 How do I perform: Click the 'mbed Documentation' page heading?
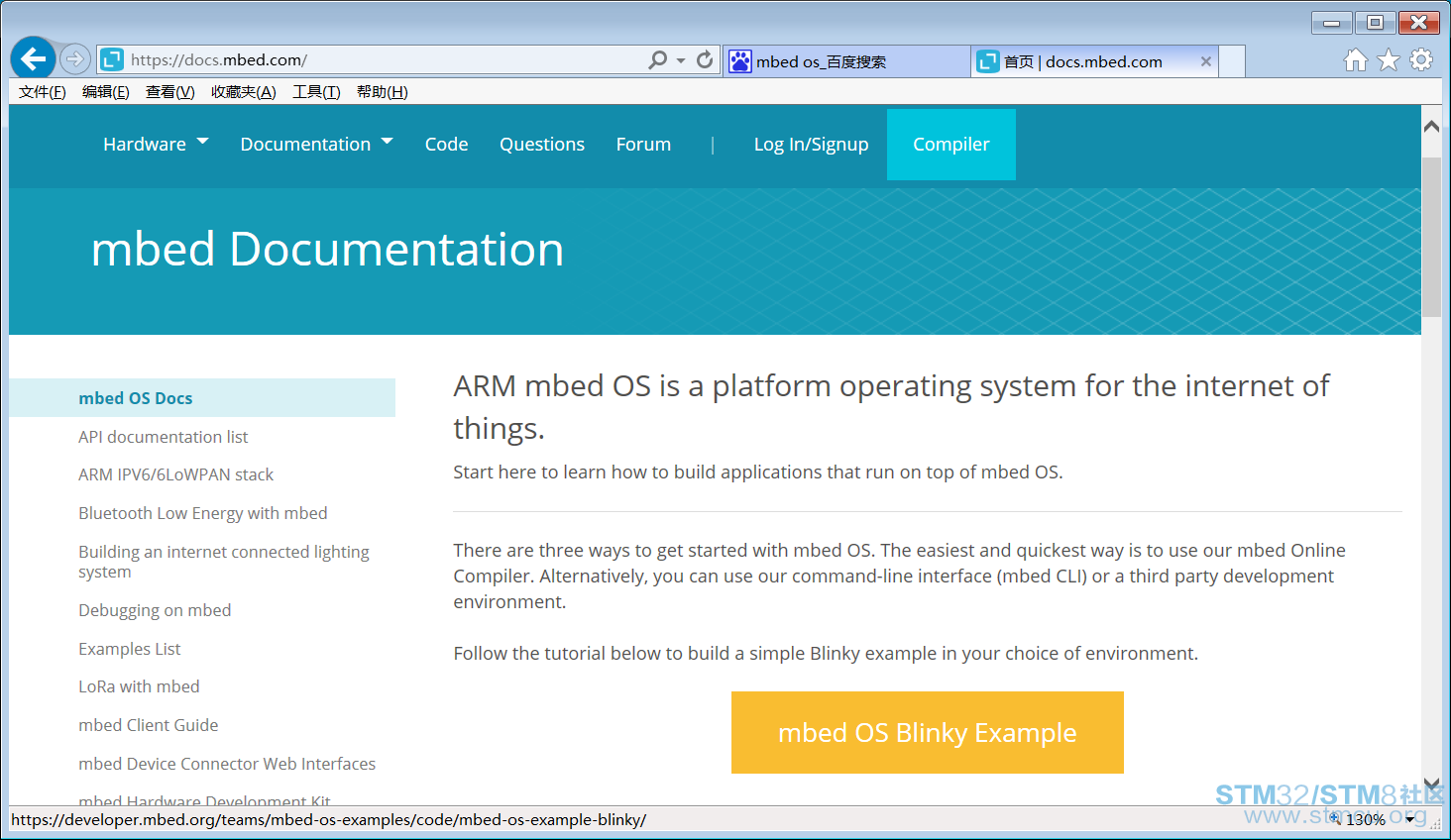pyautogui.click(x=327, y=250)
